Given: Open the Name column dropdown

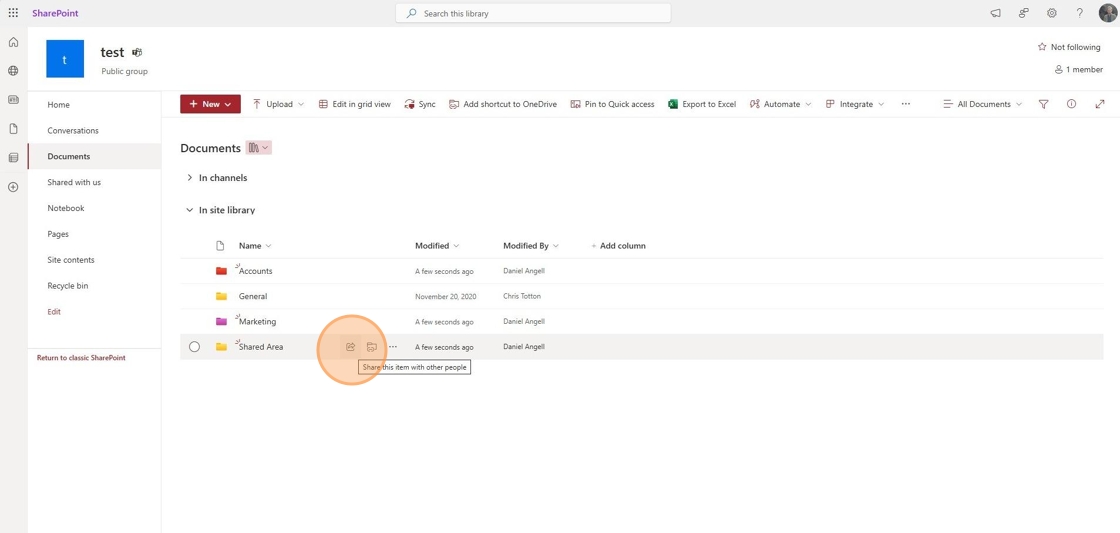Looking at the screenshot, I should click(x=255, y=246).
